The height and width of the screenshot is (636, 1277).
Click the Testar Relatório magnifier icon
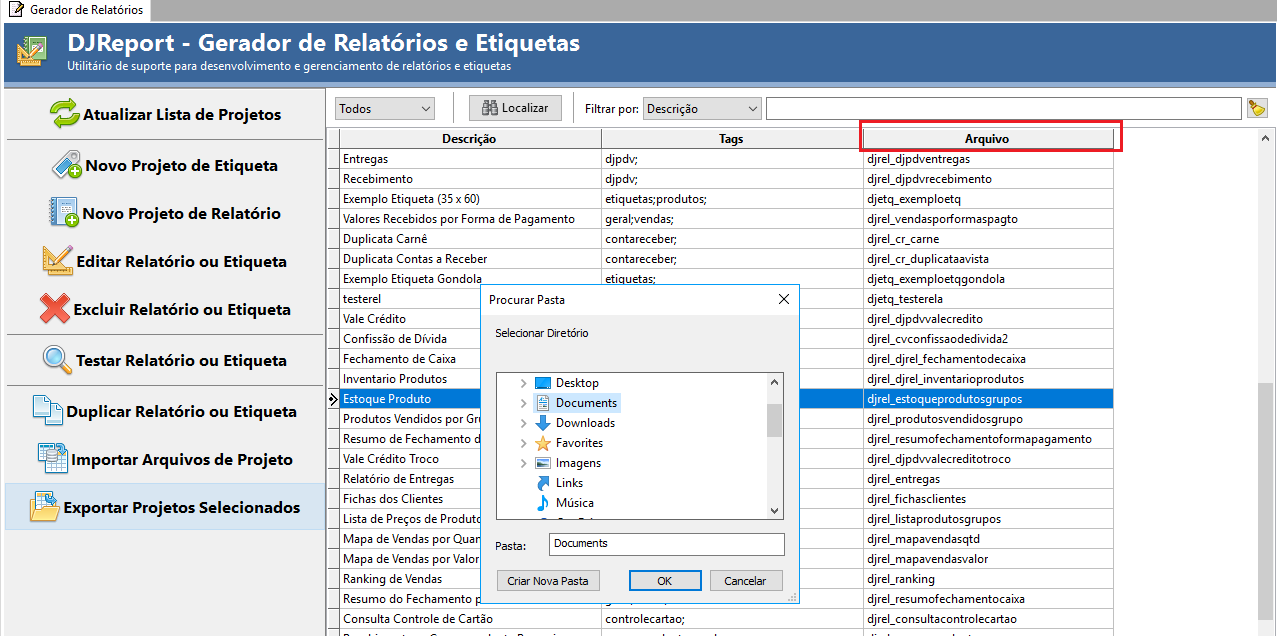[58, 360]
